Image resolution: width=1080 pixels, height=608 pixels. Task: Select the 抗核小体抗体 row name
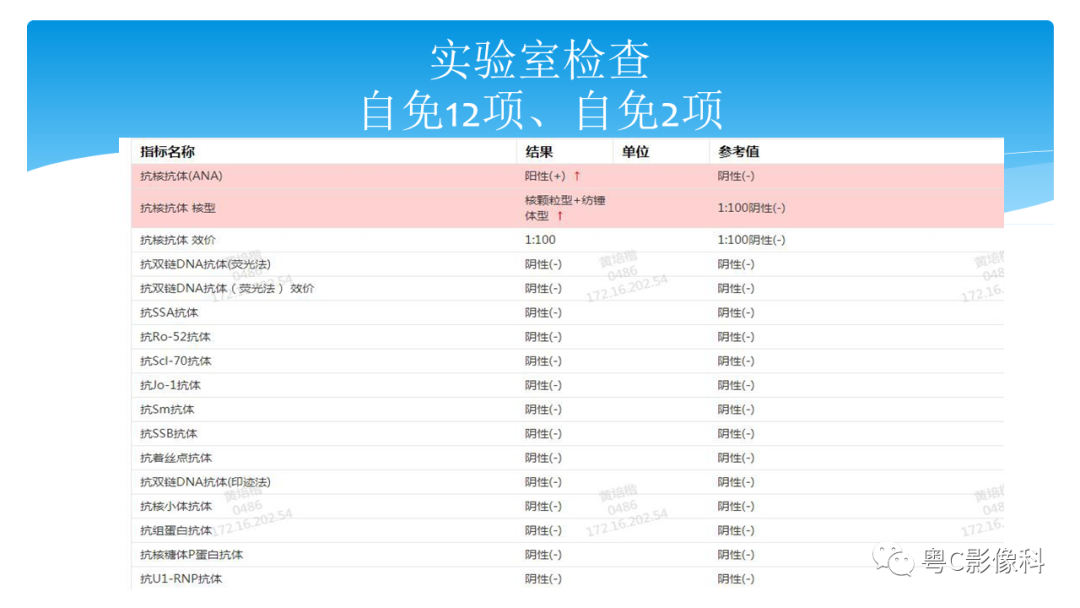pos(176,506)
